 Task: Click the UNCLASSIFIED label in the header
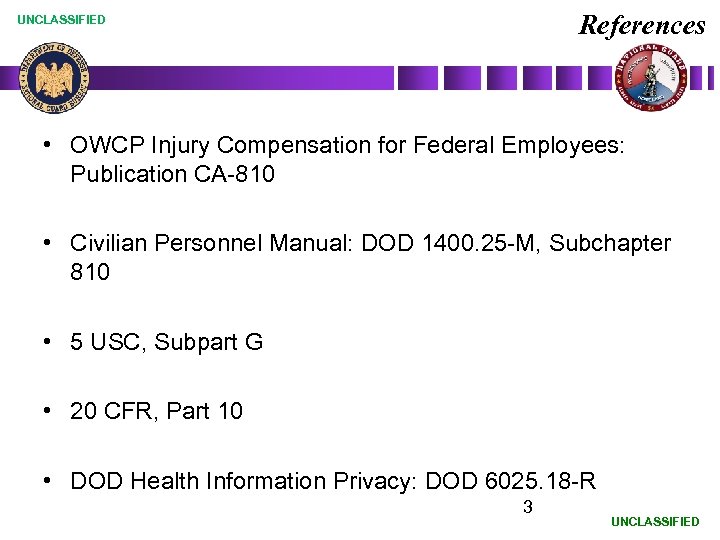pyautogui.click(x=61, y=20)
